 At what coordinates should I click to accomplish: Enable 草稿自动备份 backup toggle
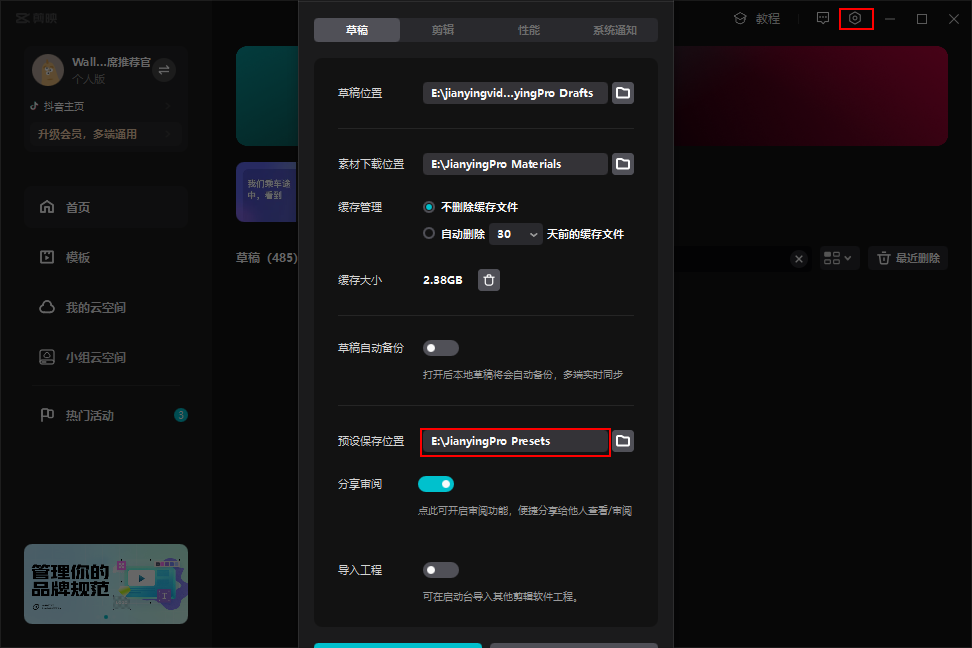[x=440, y=347]
